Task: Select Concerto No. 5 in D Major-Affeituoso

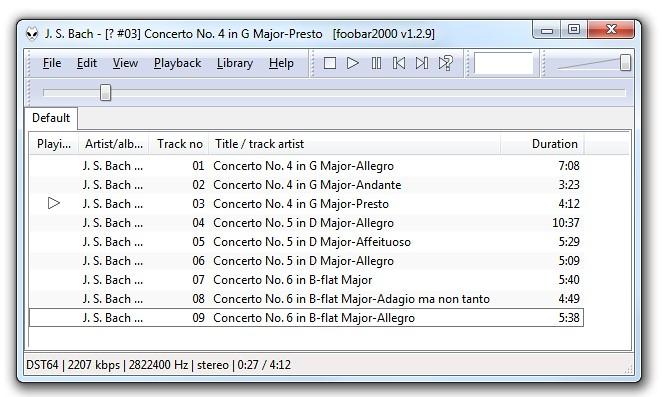Action: click(306, 242)
